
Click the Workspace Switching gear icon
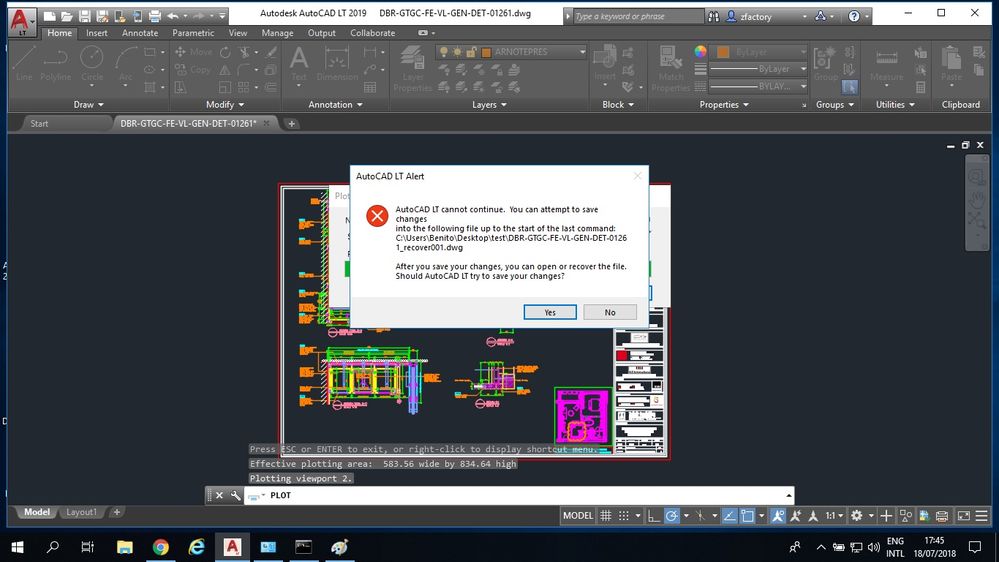857,515
